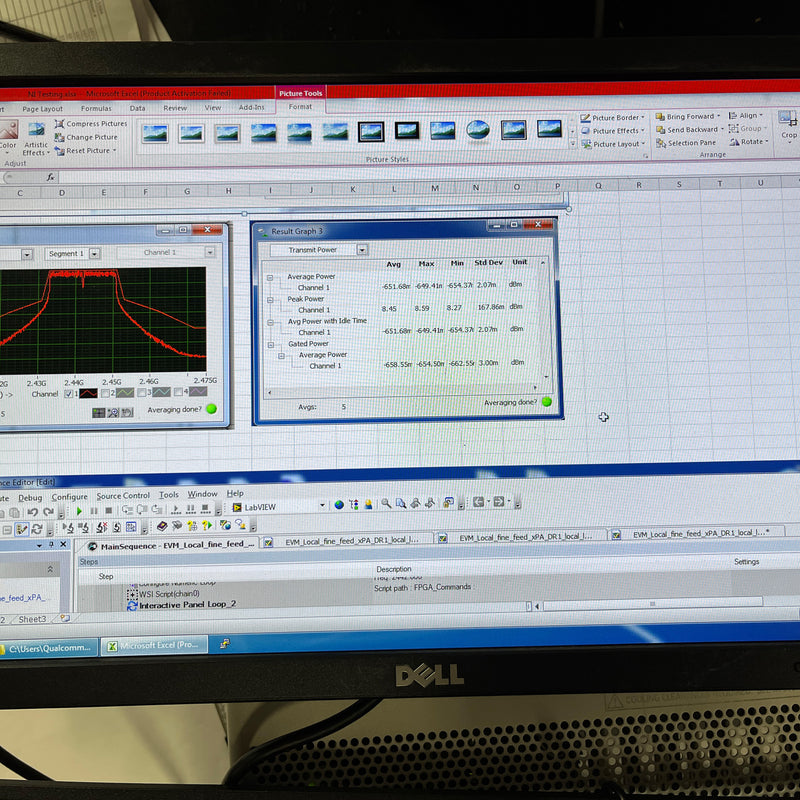Click the user/login icon in toolbar
Viewport: 800px width, 800px height.
coord(368,505)
